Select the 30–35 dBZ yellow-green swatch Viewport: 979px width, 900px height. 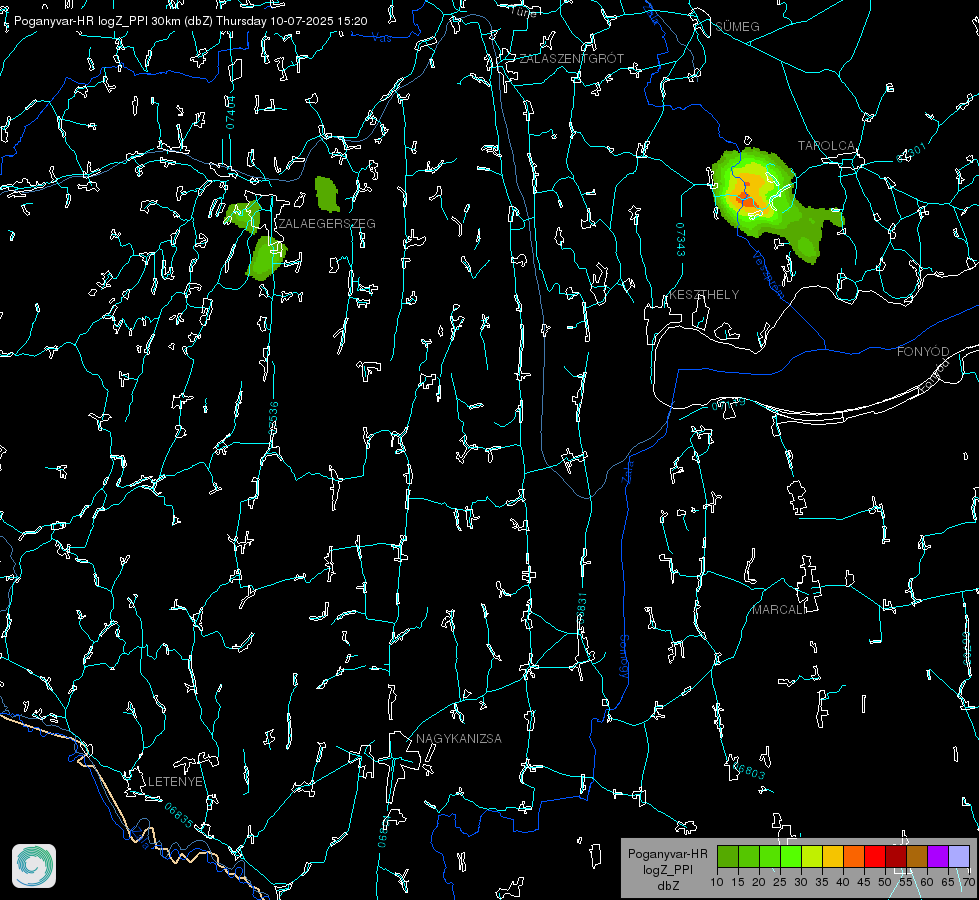pos(812,856)
